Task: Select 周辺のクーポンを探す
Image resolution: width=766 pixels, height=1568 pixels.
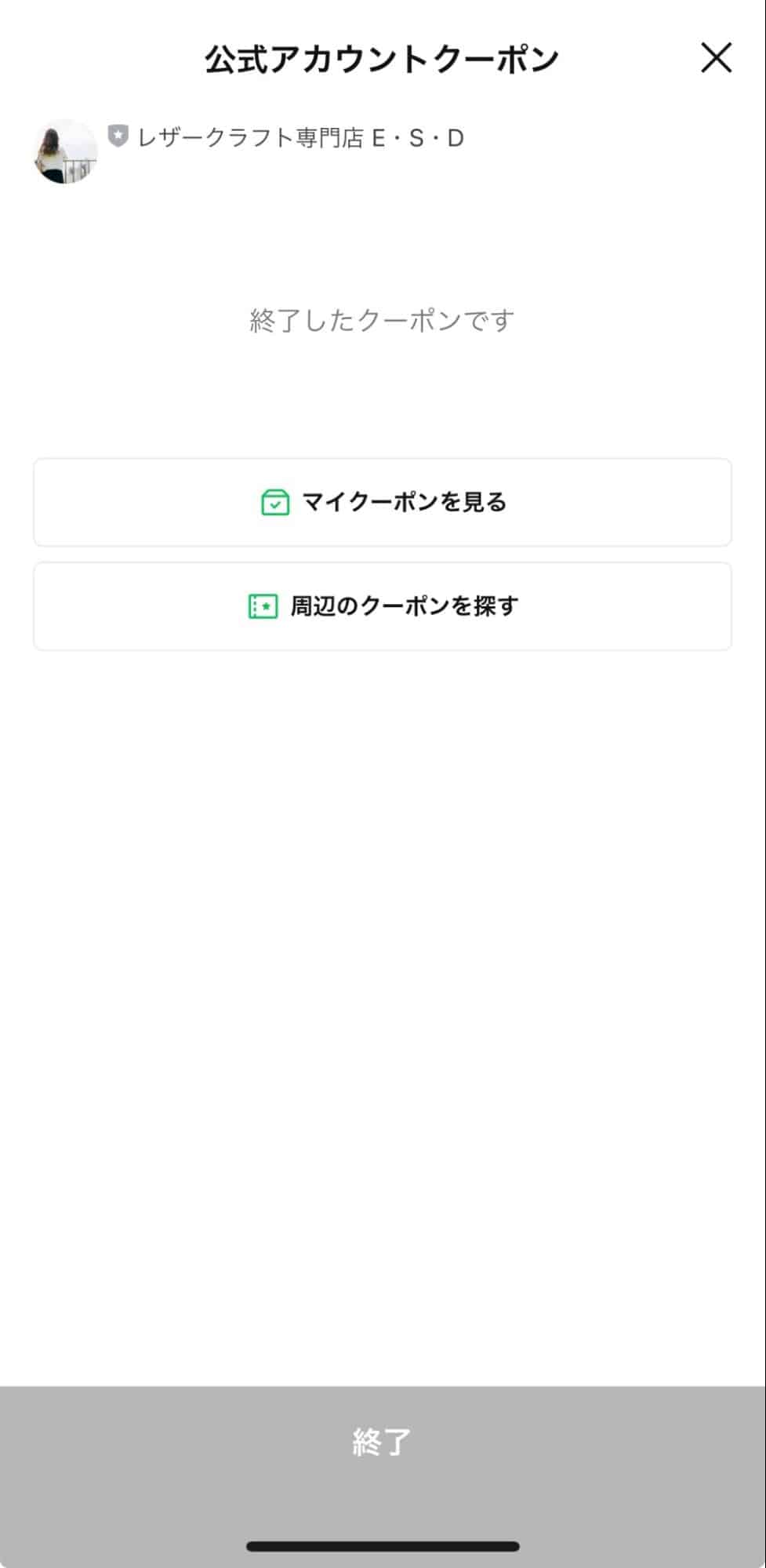Action: (x=383, y=606)
